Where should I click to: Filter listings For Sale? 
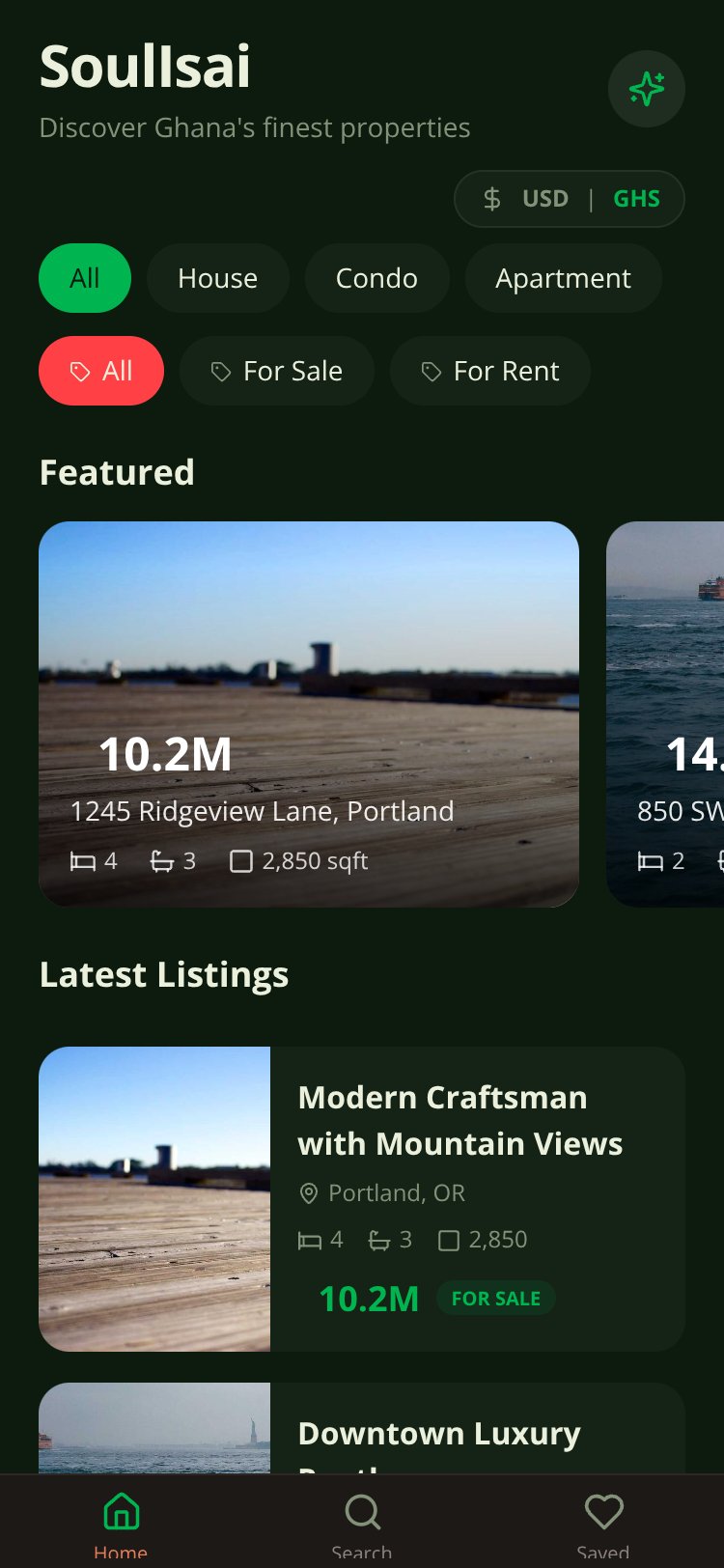click(x=277, y=371)
